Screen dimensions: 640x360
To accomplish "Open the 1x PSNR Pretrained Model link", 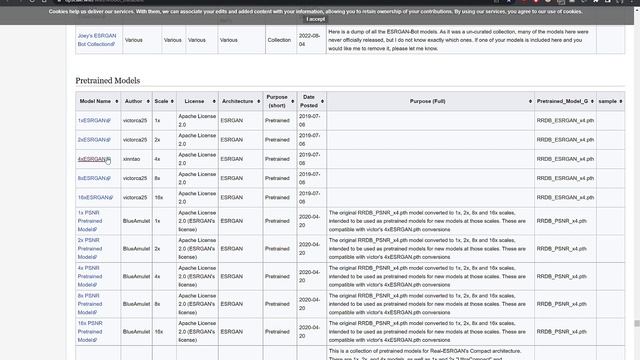I will (x=90, y=221).
